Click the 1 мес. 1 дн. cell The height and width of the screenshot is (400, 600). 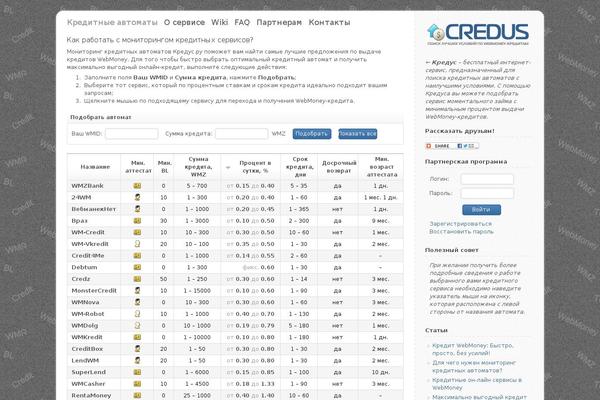pos(381,198)
